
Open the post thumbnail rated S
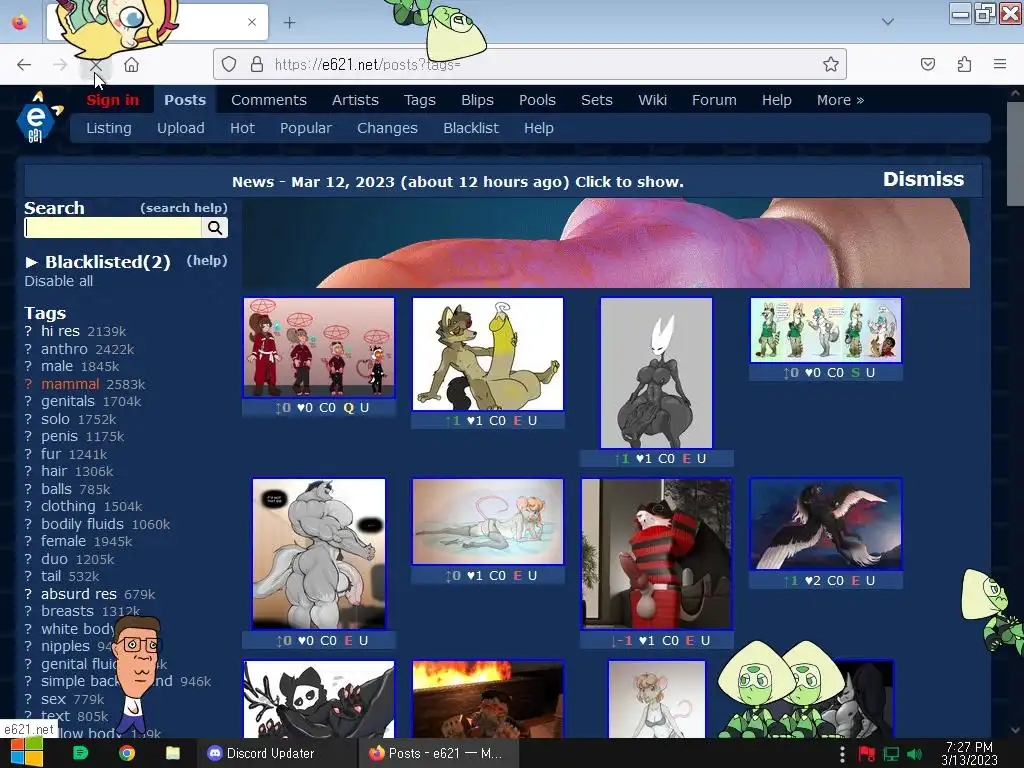click(x=826, y=330)
